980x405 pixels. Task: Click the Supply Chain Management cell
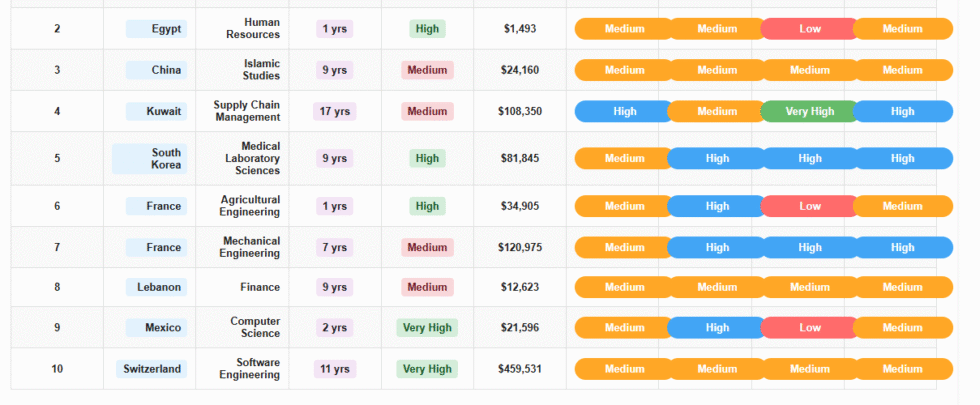246,111
